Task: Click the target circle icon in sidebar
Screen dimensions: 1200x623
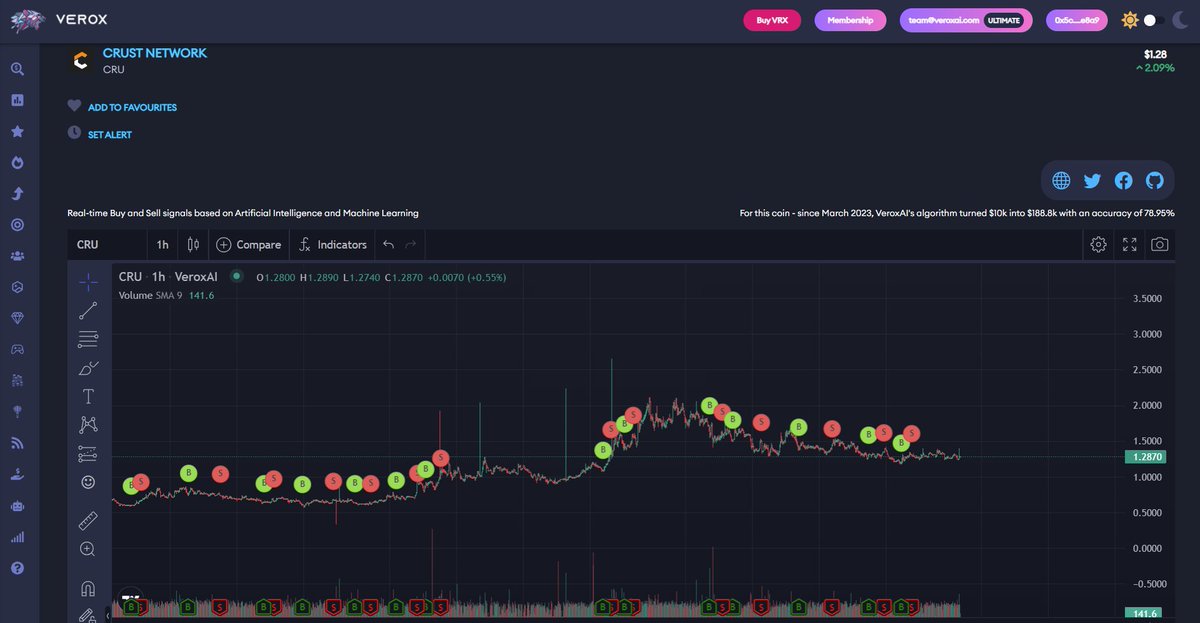Action: [17, 225]
